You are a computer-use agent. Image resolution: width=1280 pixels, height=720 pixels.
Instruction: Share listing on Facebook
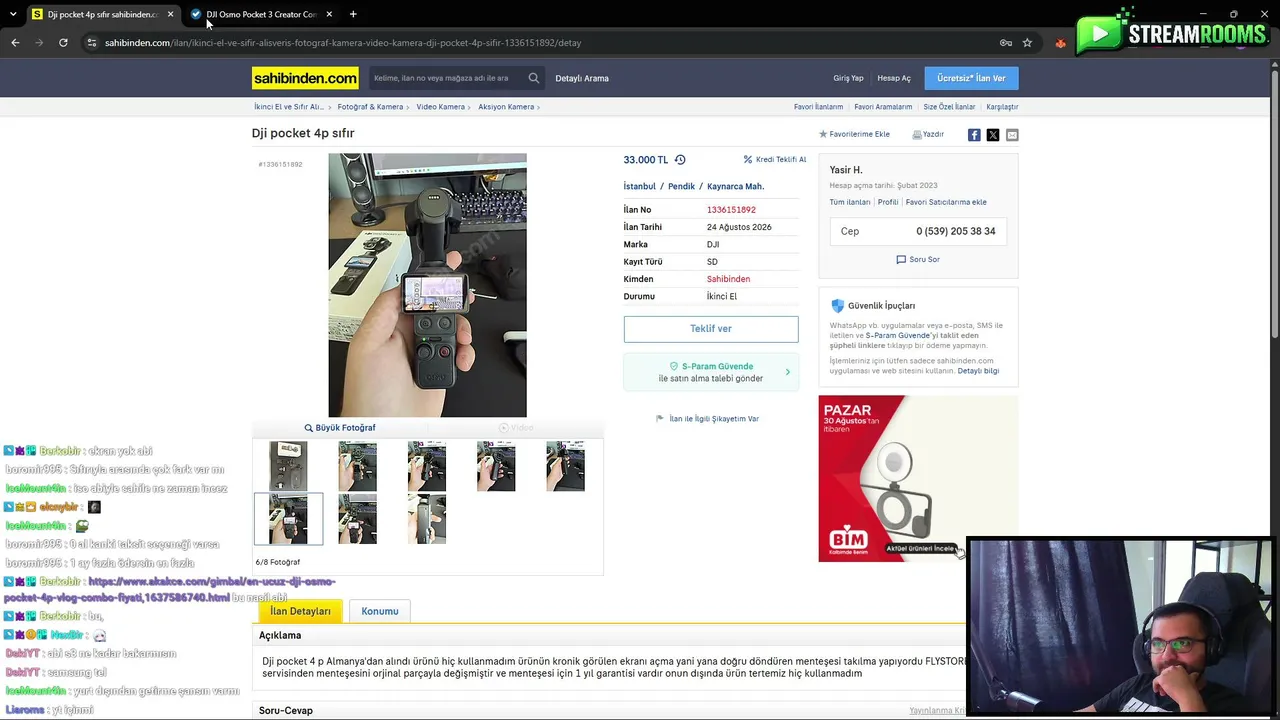(974, 135)
